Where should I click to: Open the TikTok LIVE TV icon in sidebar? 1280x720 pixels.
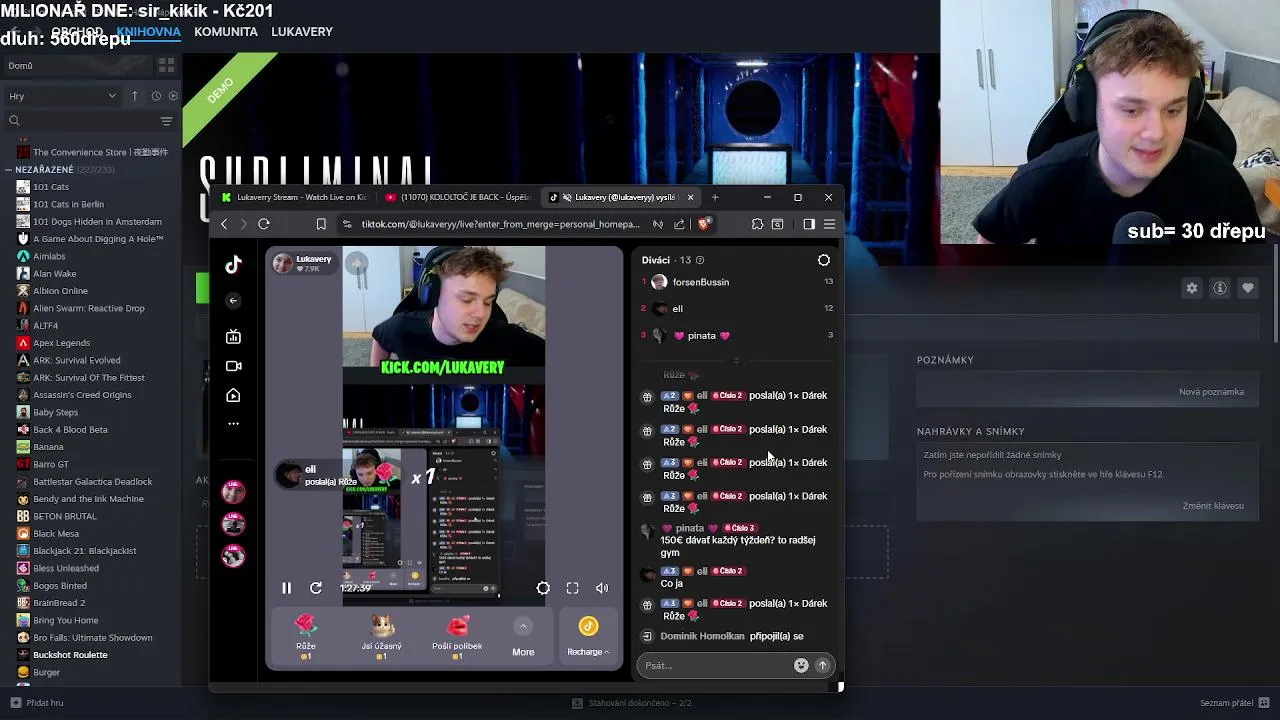click(x=233, y=337)
